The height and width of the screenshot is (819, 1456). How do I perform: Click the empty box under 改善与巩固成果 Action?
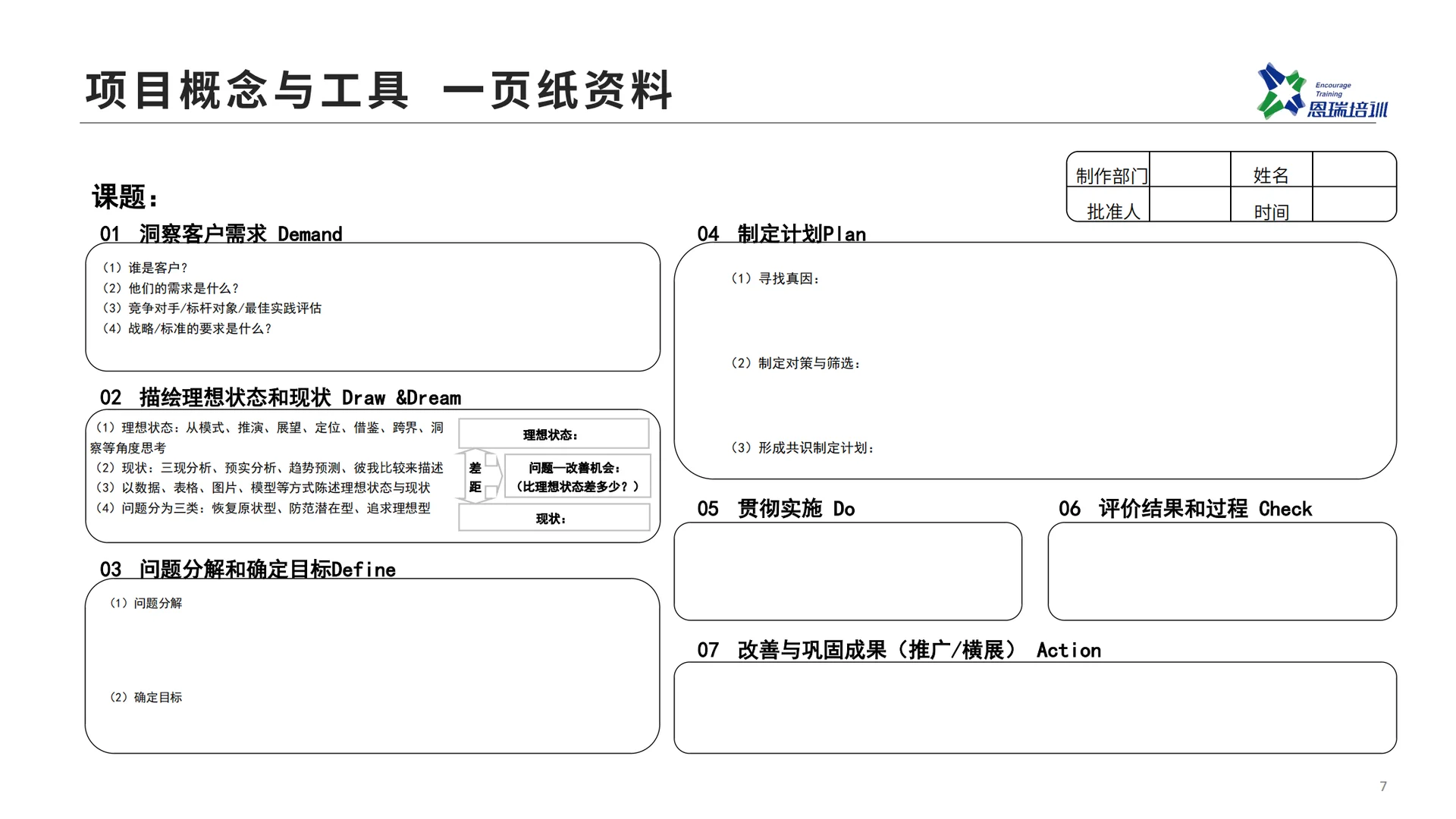(x=1035, y=708)
